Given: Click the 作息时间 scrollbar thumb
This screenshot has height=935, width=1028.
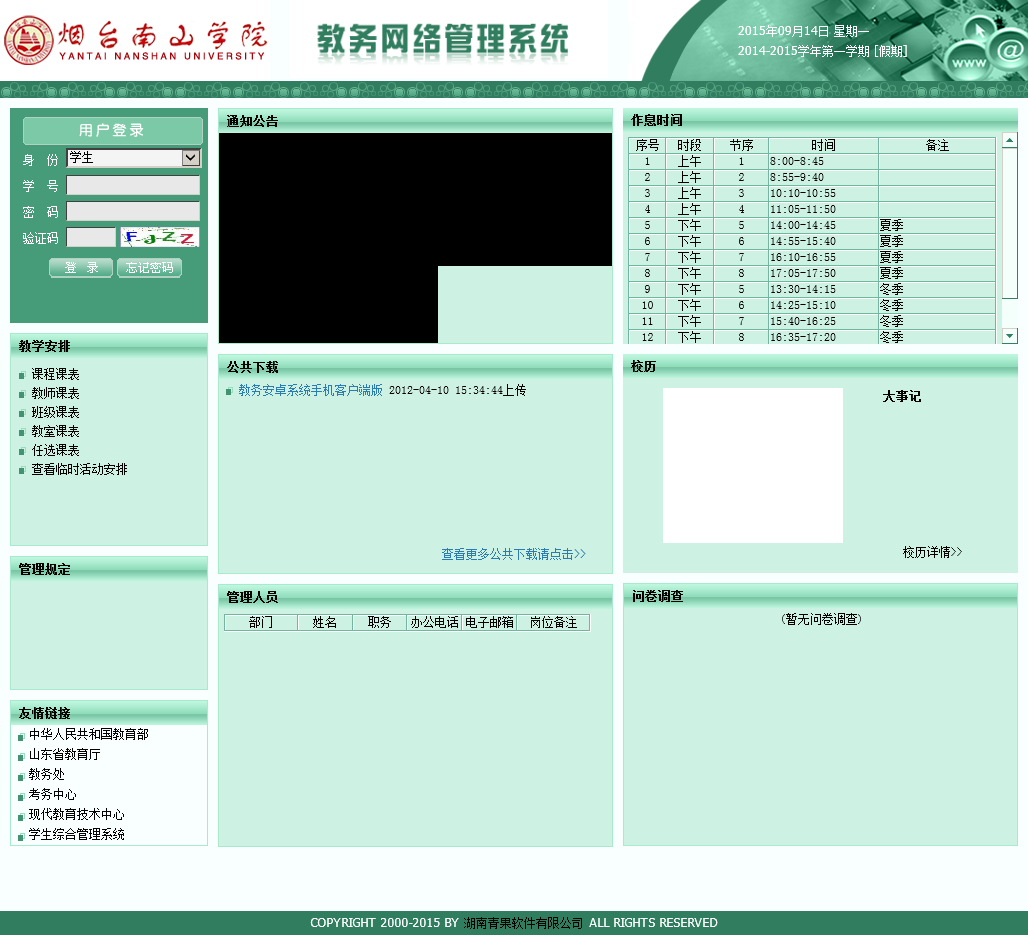Looking at the screenshot, I should point(1010,223).
